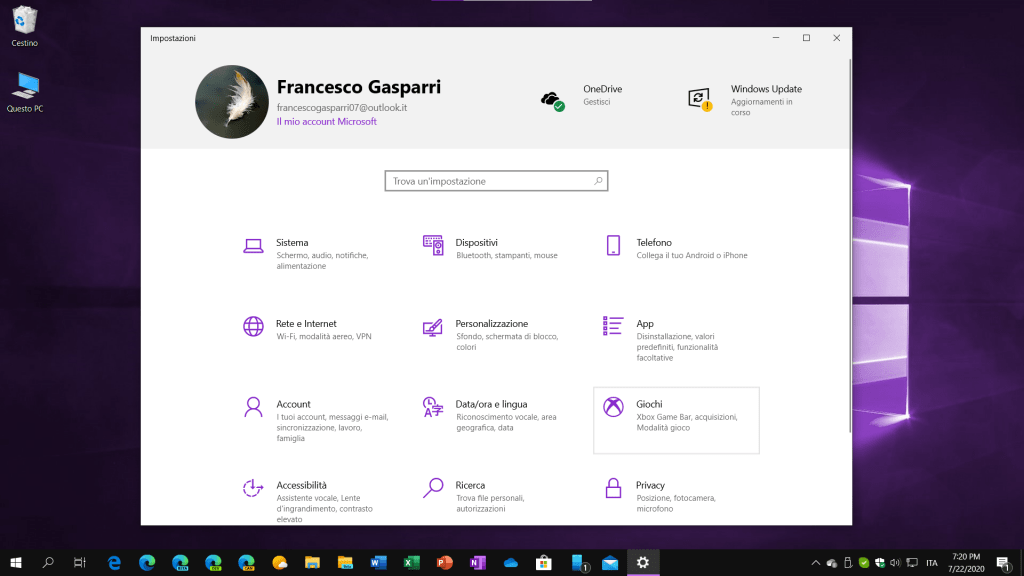The height and width of the screenshot is (576, 1024).
Task: Open the Privacy settings category
Action: click(x=650, y=485)
